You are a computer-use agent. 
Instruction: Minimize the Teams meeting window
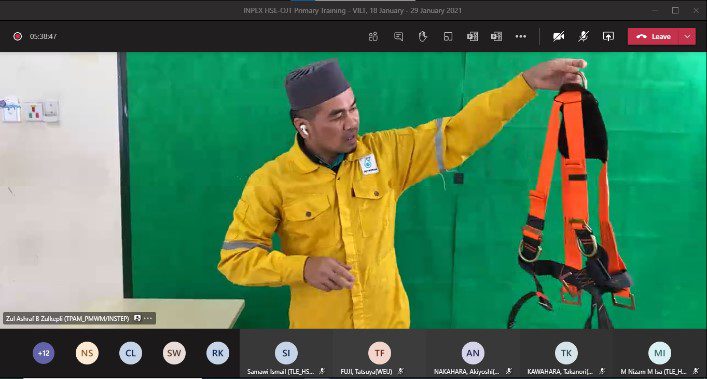click(x=654, y=10)
